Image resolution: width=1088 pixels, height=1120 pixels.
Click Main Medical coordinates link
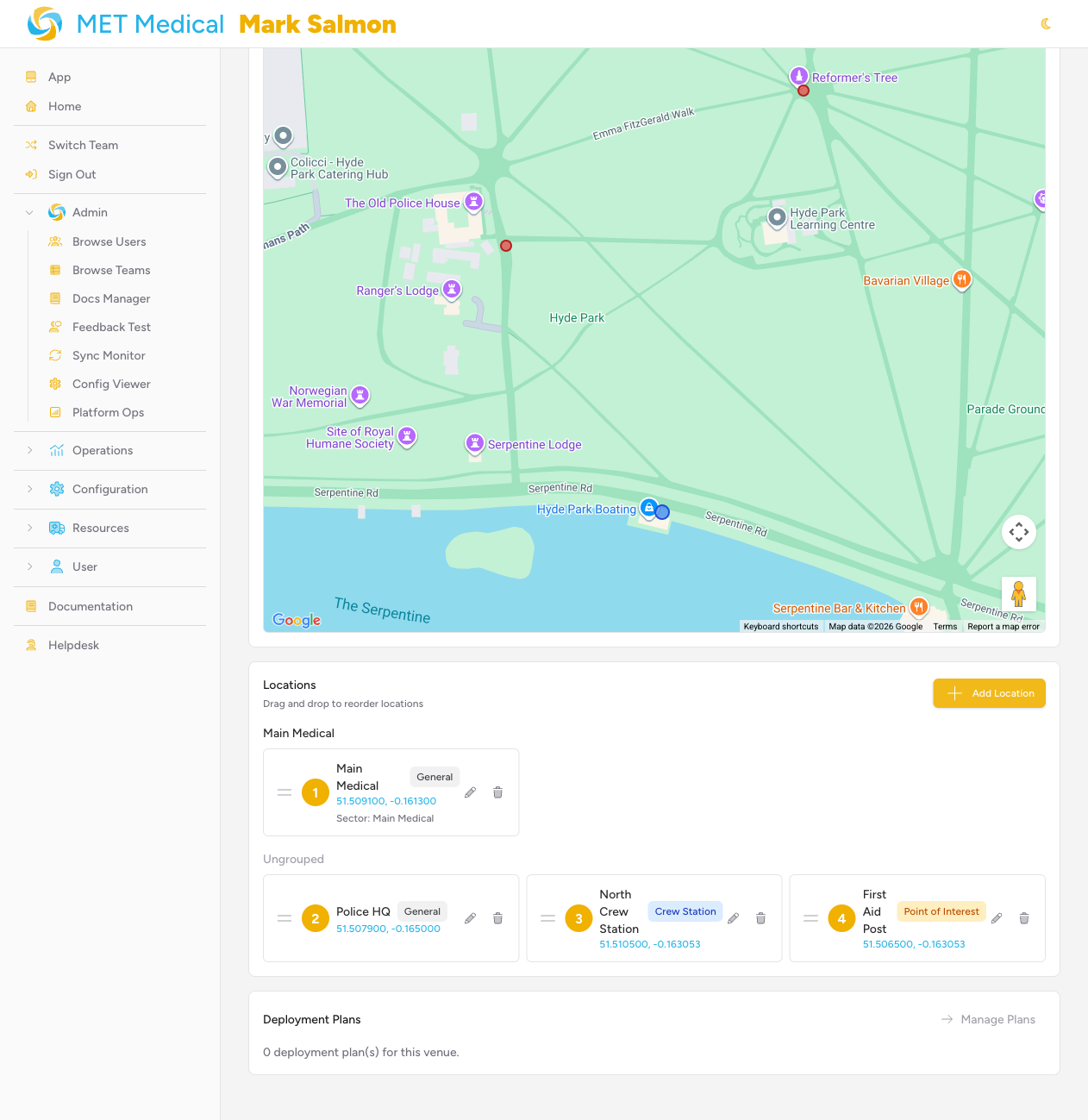(386, 801)
